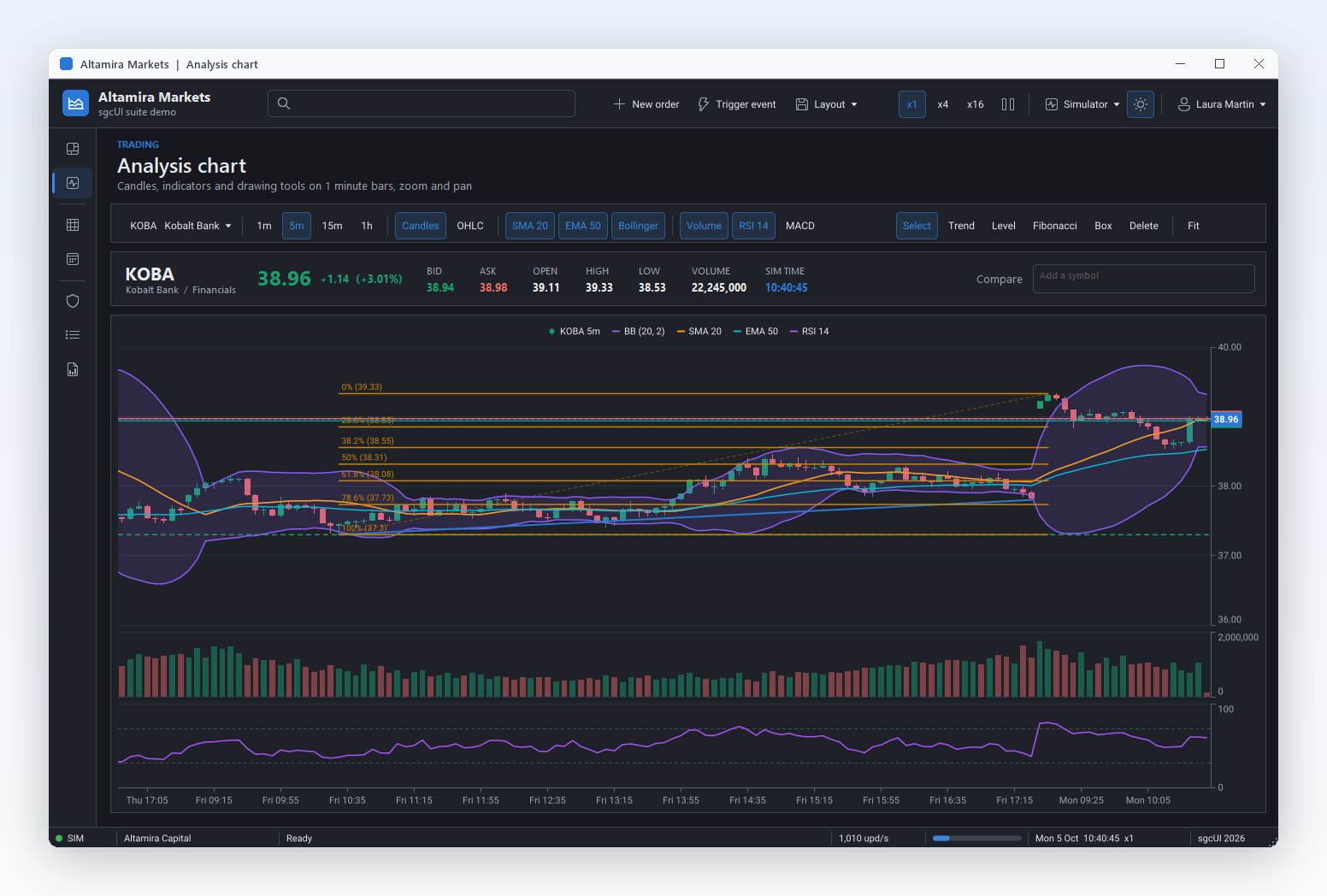Image resolution: width=1327 pixels, height=896 pixels.
Task: Open the report document sidebar icon
Action: pos(73,369)
